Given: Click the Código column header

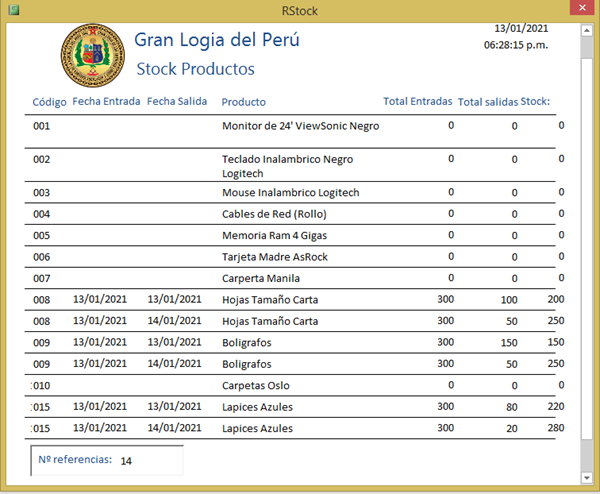Looking at the screenshot, I should [x=49, y=102].
